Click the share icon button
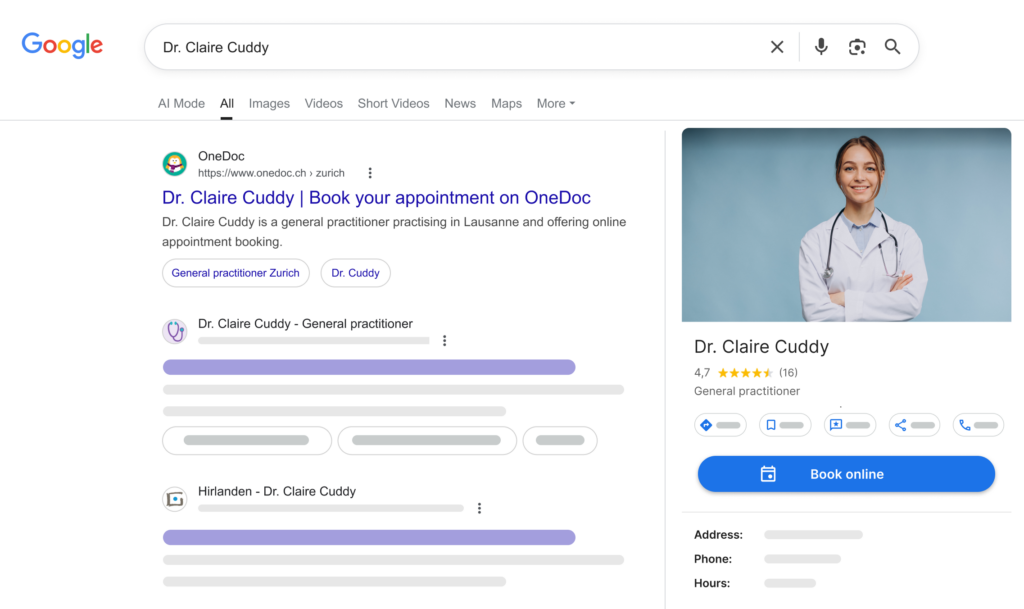This screenshot has width=1024, height=609. pyautogui.click(x=914, y=425)
